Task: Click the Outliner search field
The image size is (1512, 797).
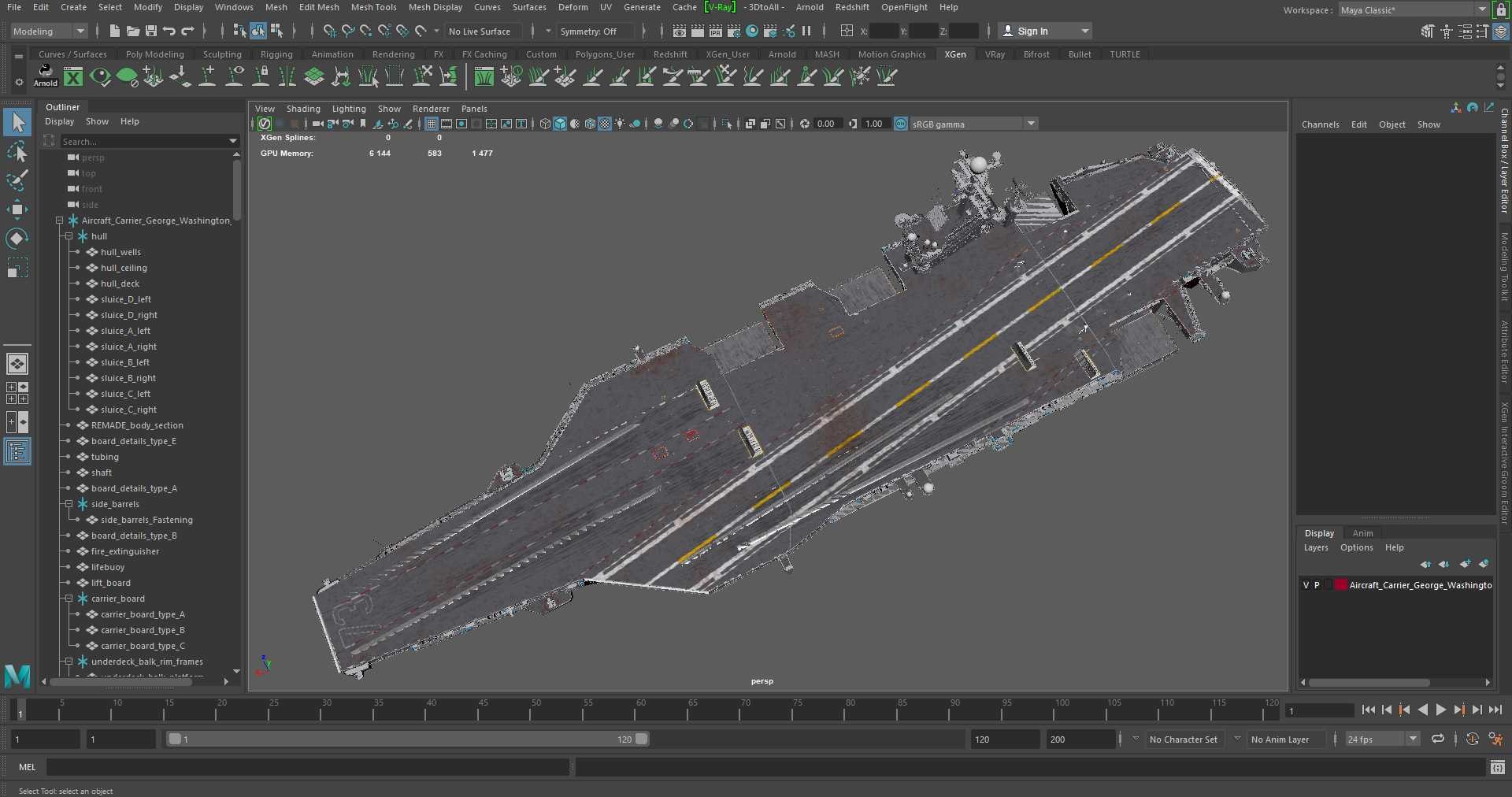Action: (x=150, y=141)
